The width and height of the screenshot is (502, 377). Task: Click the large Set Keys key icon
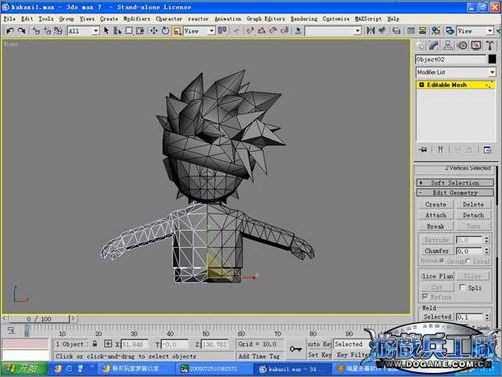pyautogui.click(x=295, y=349)
